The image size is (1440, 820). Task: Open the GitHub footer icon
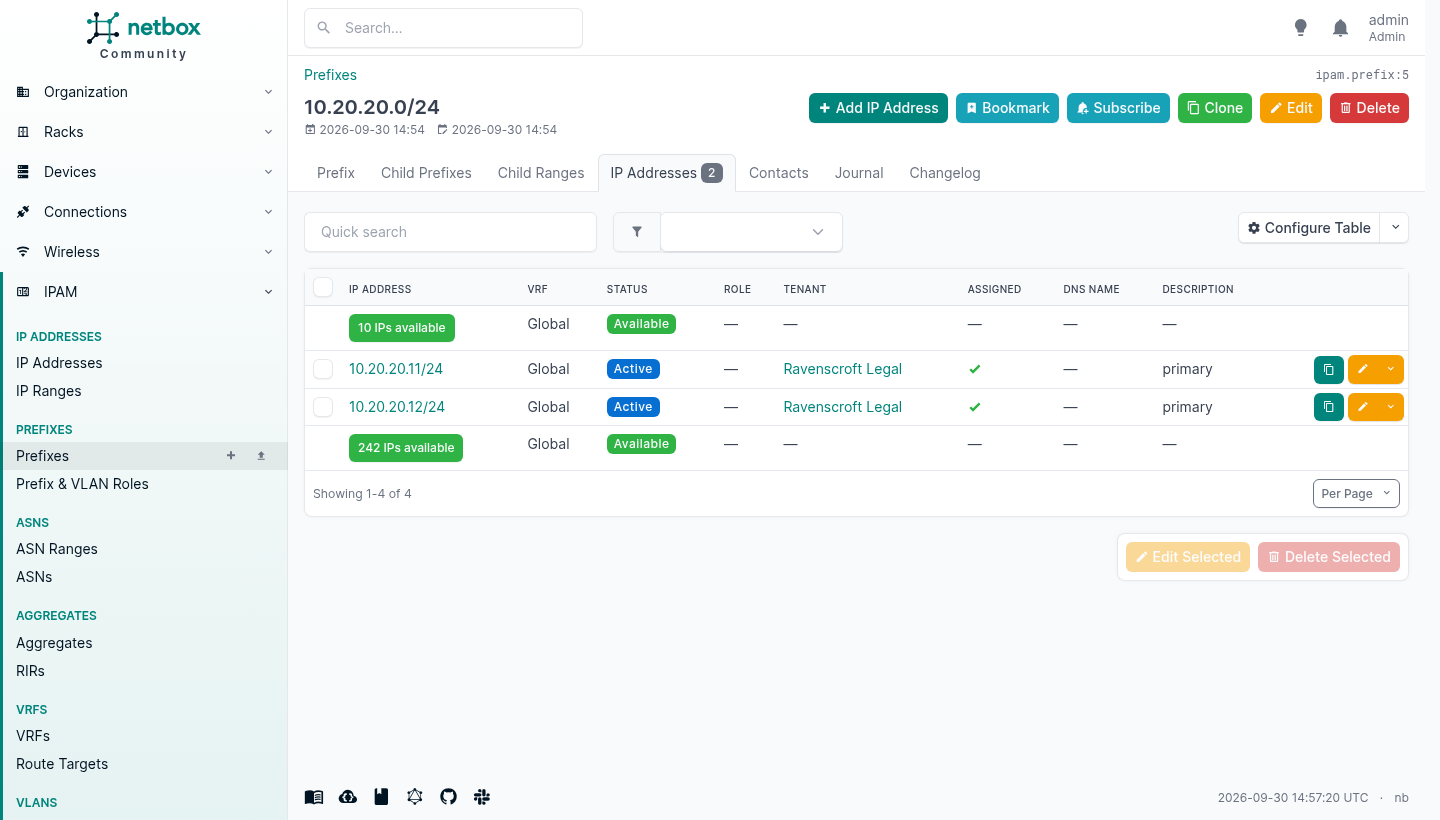pyautogui.click(x=448, y=797)
